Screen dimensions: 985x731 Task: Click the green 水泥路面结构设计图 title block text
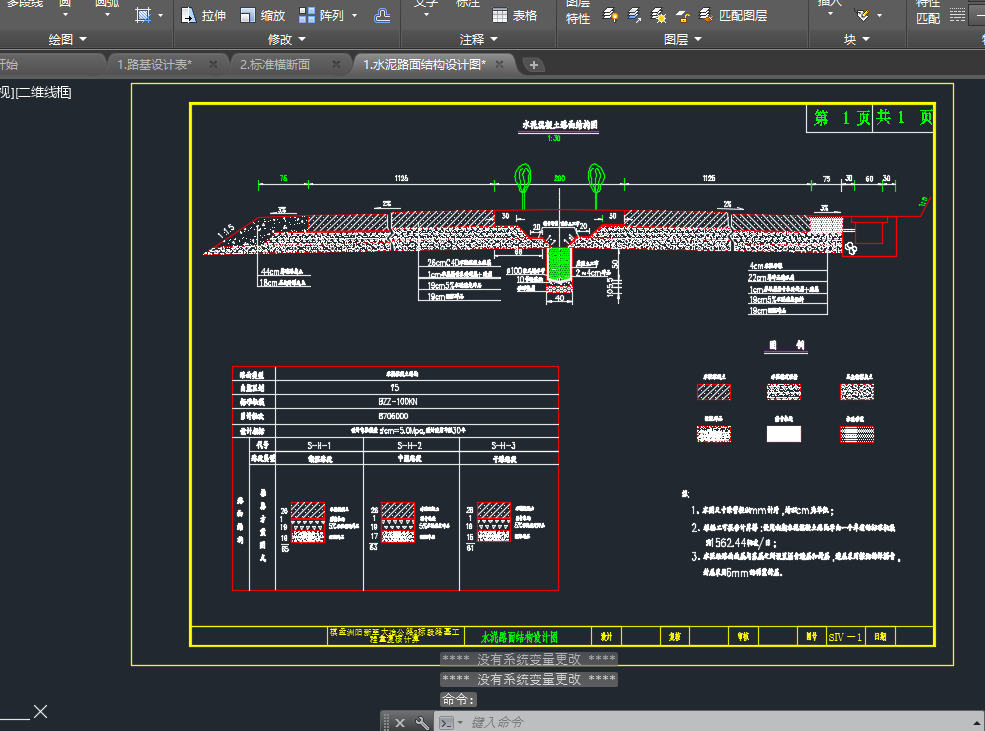[520, 637]
